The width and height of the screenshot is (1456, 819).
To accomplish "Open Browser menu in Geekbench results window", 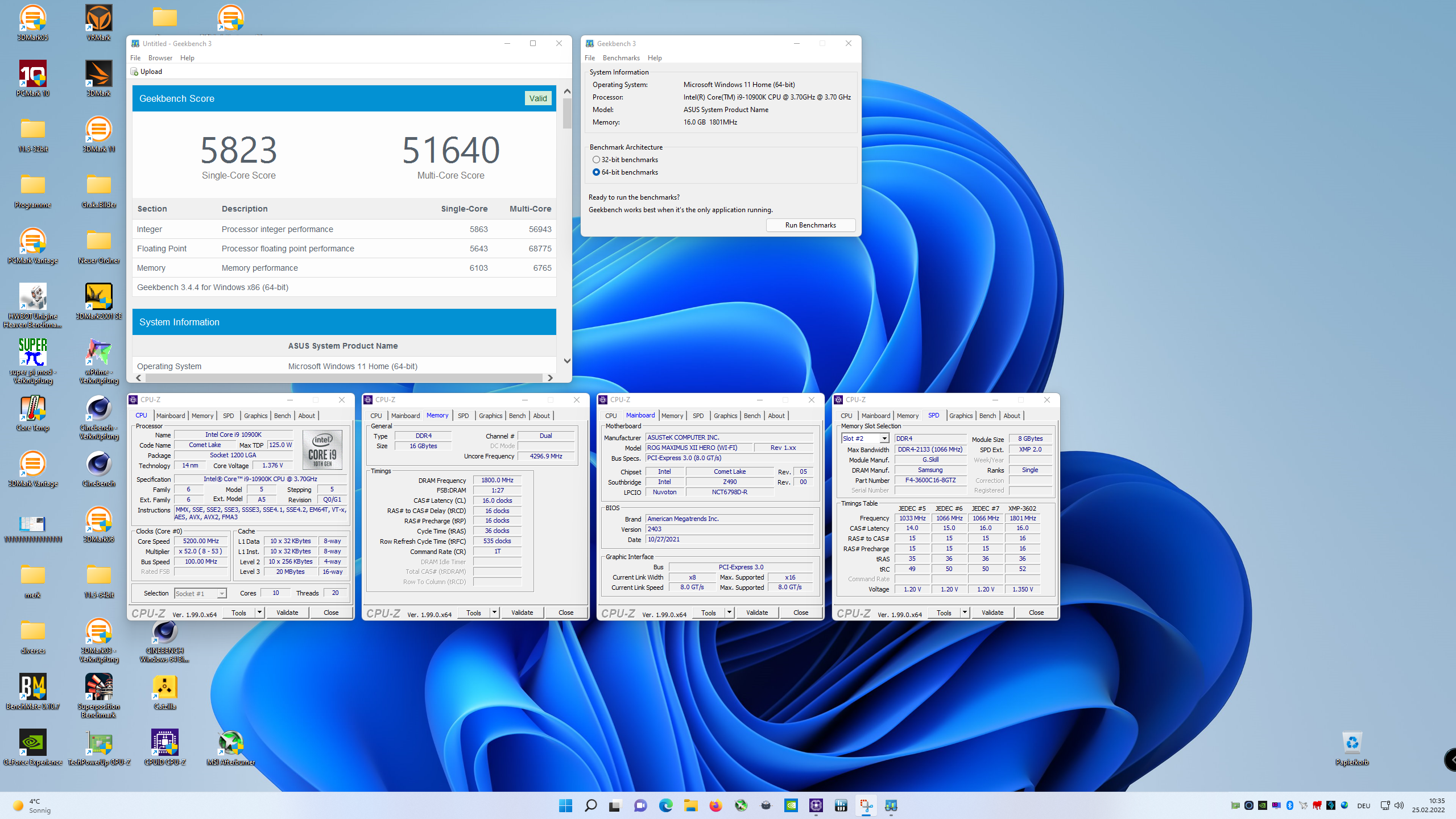I will (x=160, y=58).
